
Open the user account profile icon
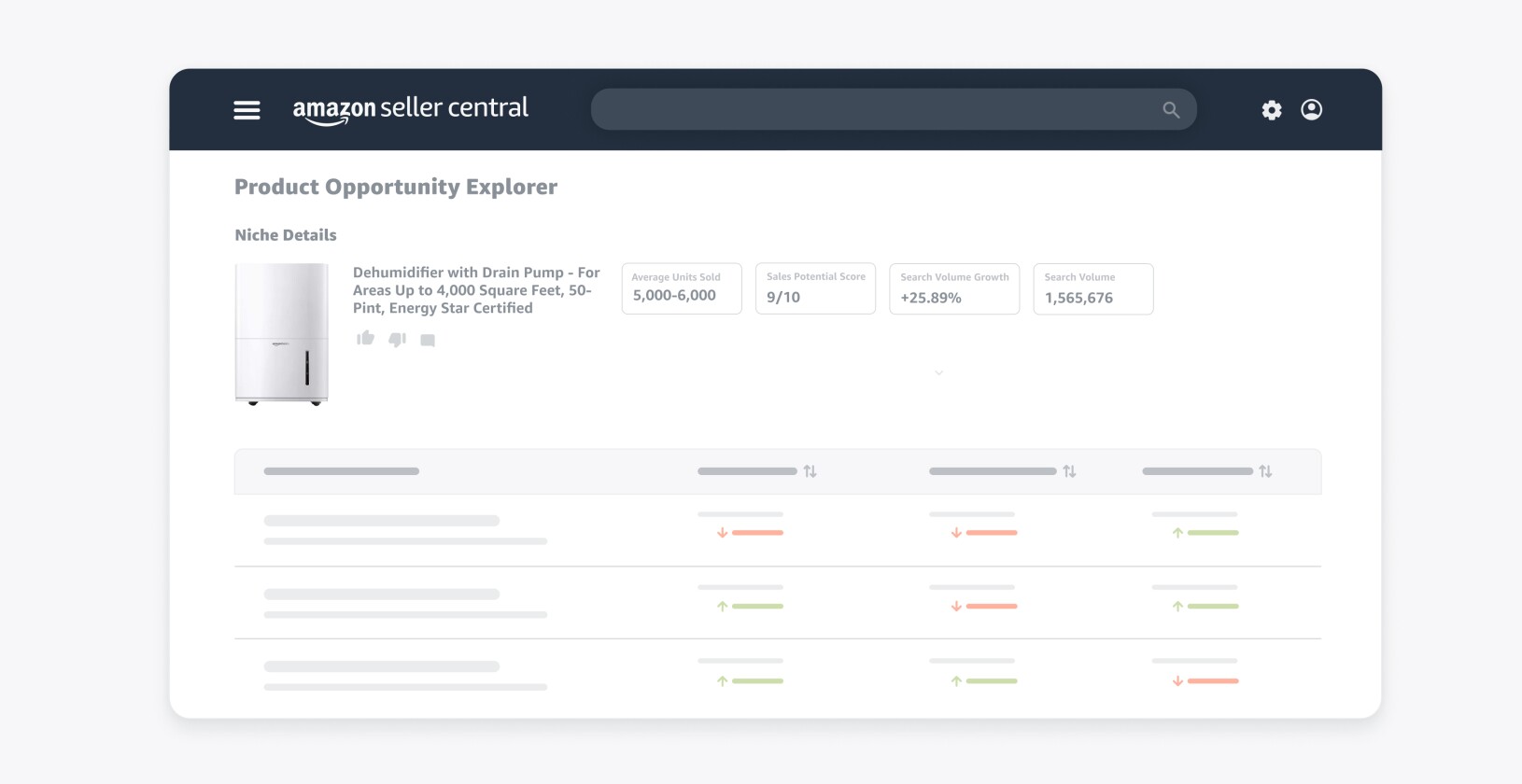pyautogui.click(x=1311, y=110)
